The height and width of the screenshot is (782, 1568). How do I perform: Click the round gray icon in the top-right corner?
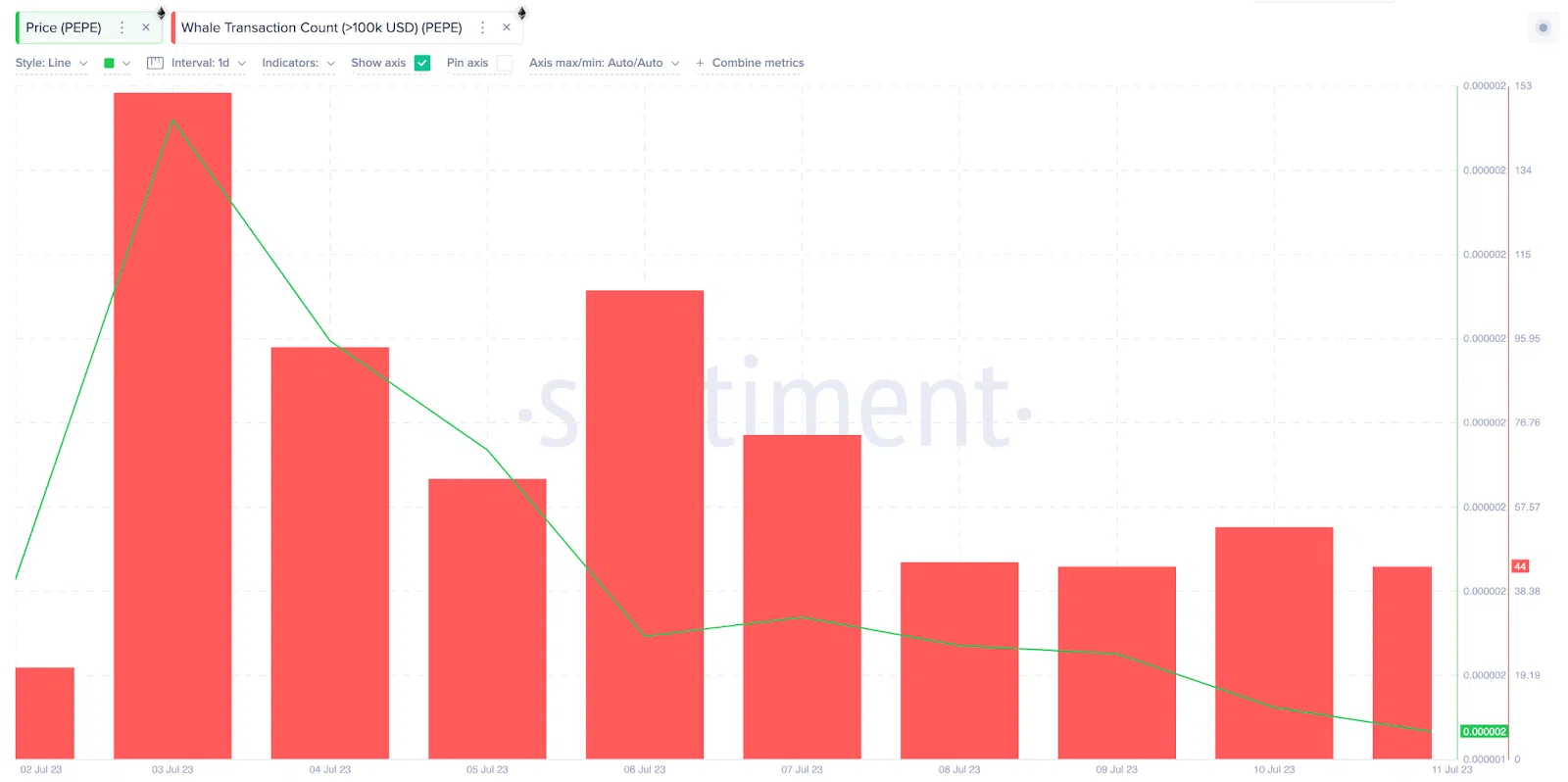pos(1543,27)
